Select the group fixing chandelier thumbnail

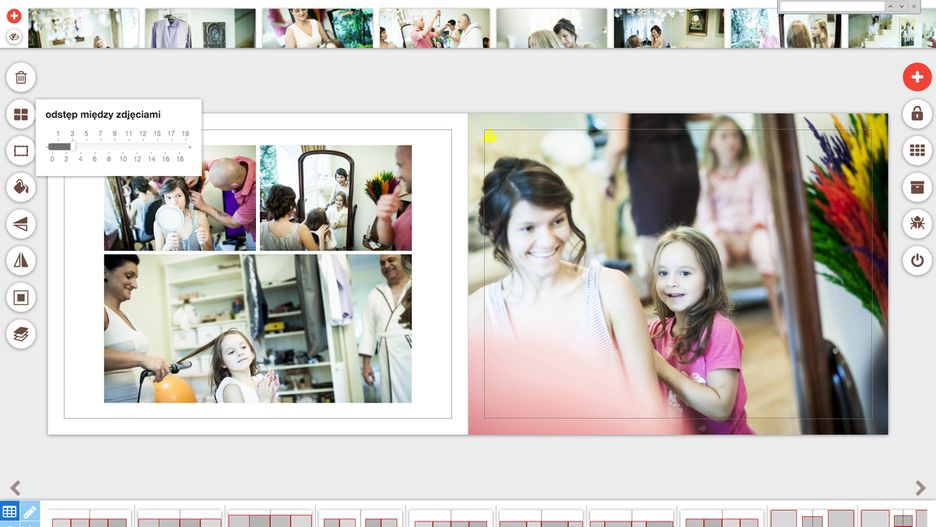pyautogui.click(x=435, y=28)
